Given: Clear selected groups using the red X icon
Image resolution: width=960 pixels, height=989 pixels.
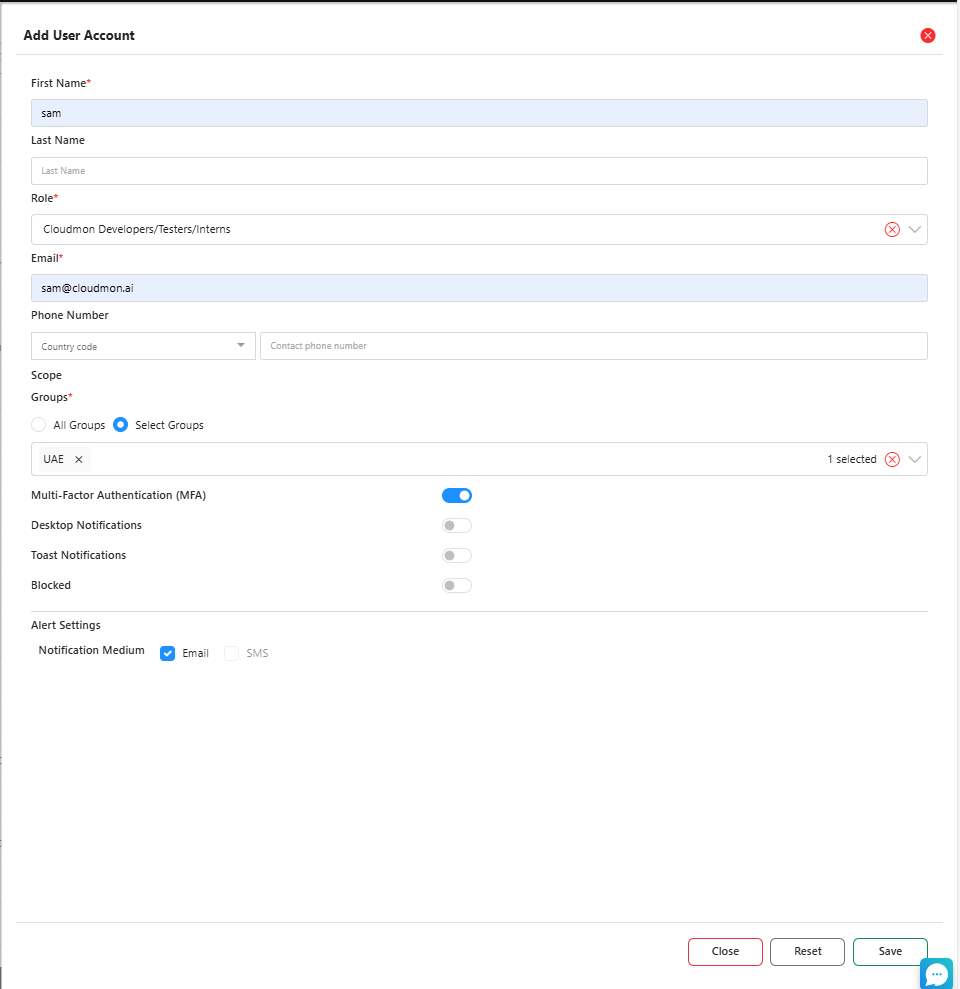Looking at the screenshot, I should pyautogui.click(x=892, y=459).
